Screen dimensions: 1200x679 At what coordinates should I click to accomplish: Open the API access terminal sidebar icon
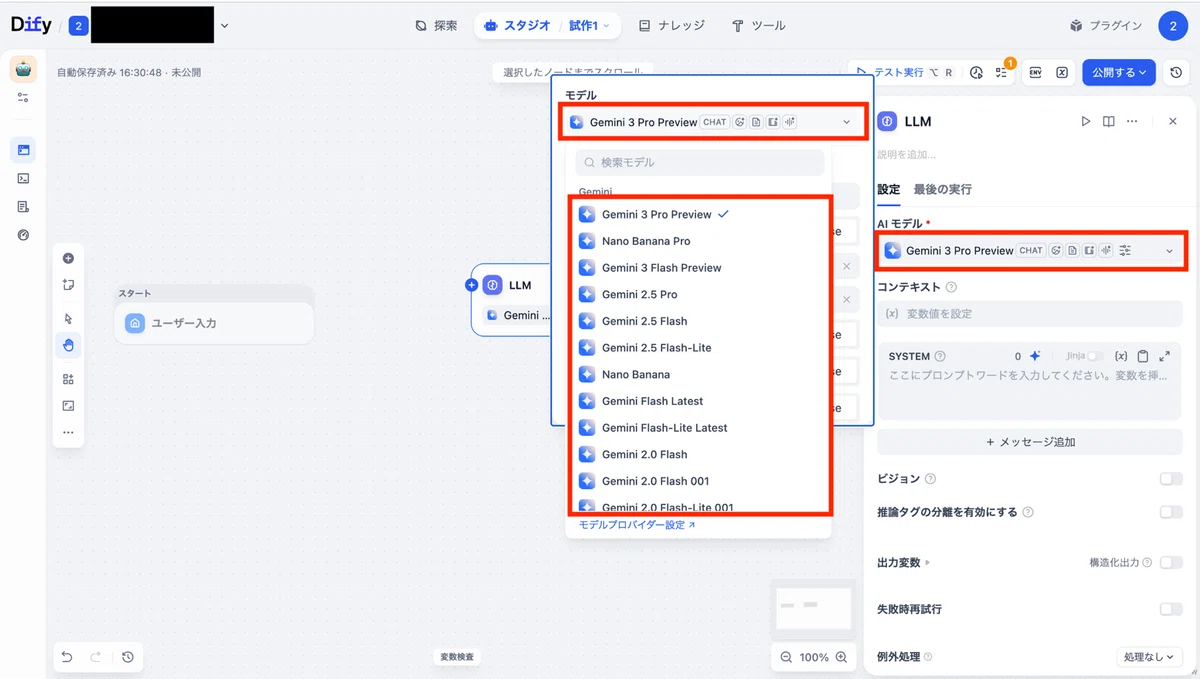click(23, 178)
